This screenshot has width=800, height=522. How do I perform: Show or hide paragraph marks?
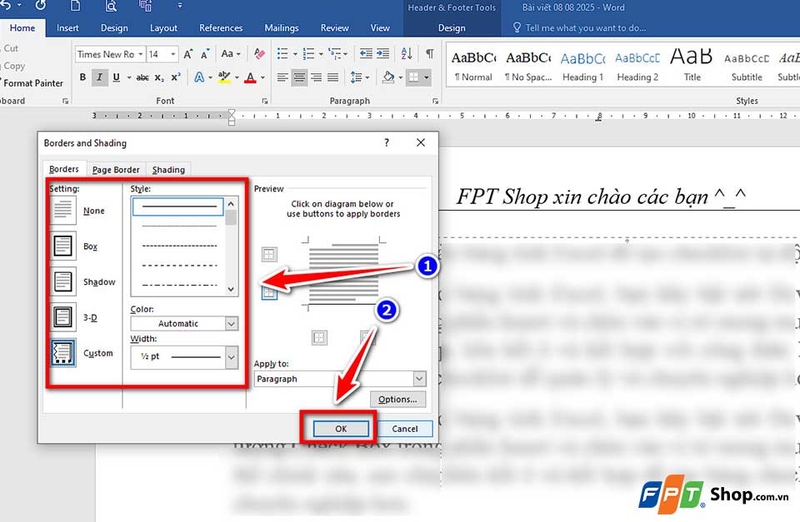pos(430,54)
